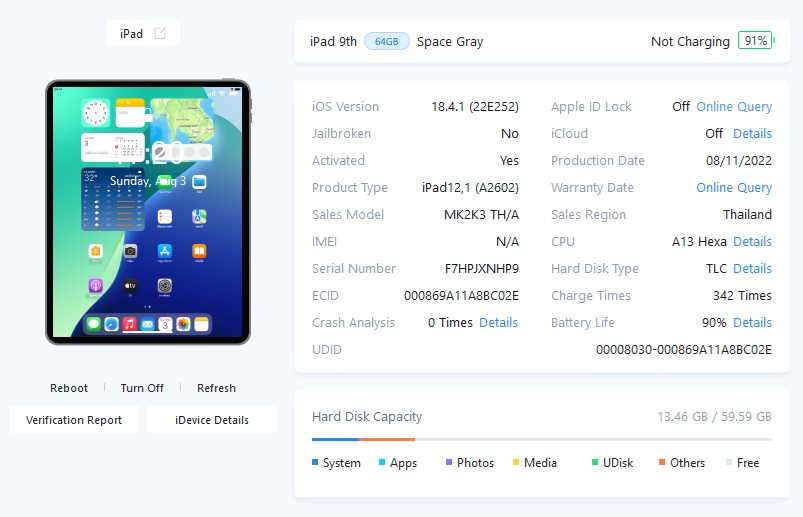The width and height of the screenshot is (803, 517).
Task: Click the 91% battery indicator icon
Action: tap(756, 40)
